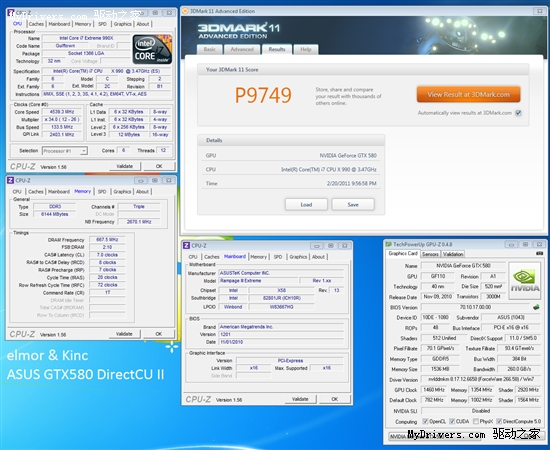Click the American Megatrends Inc. BIOS brand

(x=281, y=327)
